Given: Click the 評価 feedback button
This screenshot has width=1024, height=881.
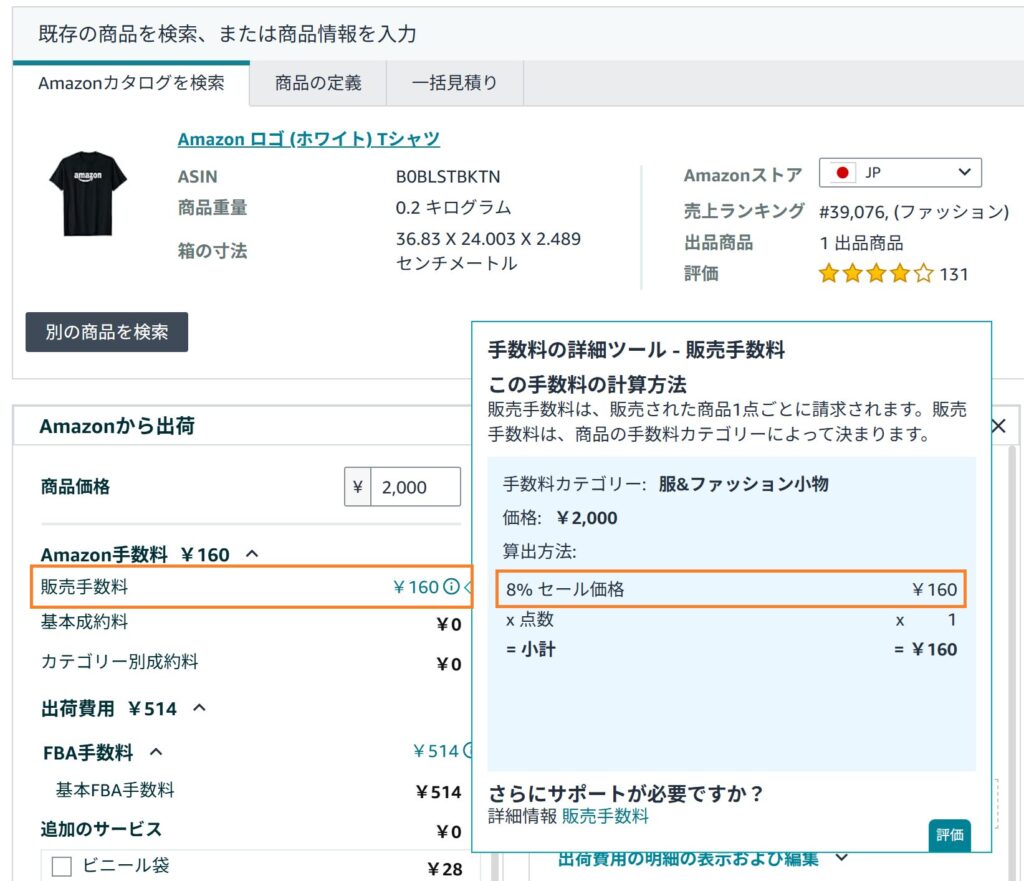Looking at the screenshot, I should (950, 835).
